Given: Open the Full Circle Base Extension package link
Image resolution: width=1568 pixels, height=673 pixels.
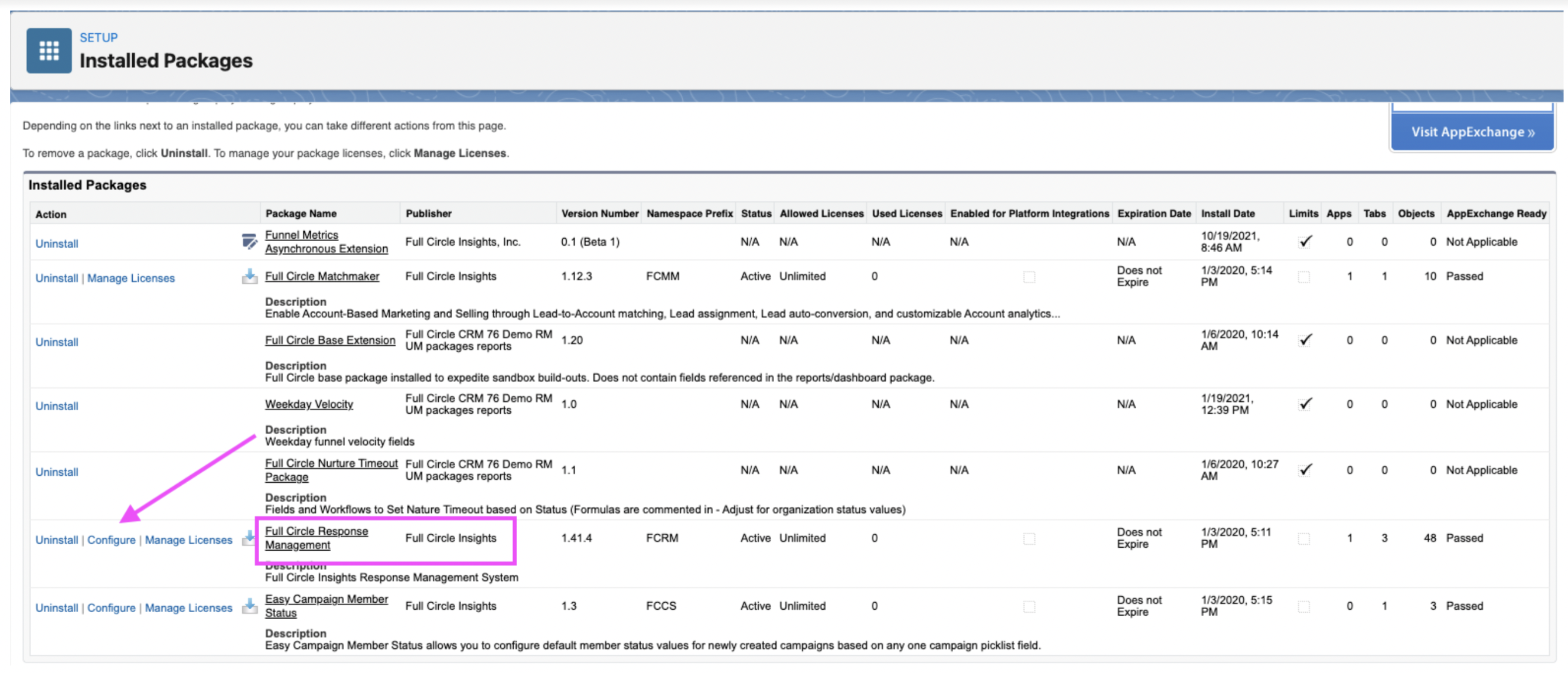Looking at the screenshot, I should [330, 341].
